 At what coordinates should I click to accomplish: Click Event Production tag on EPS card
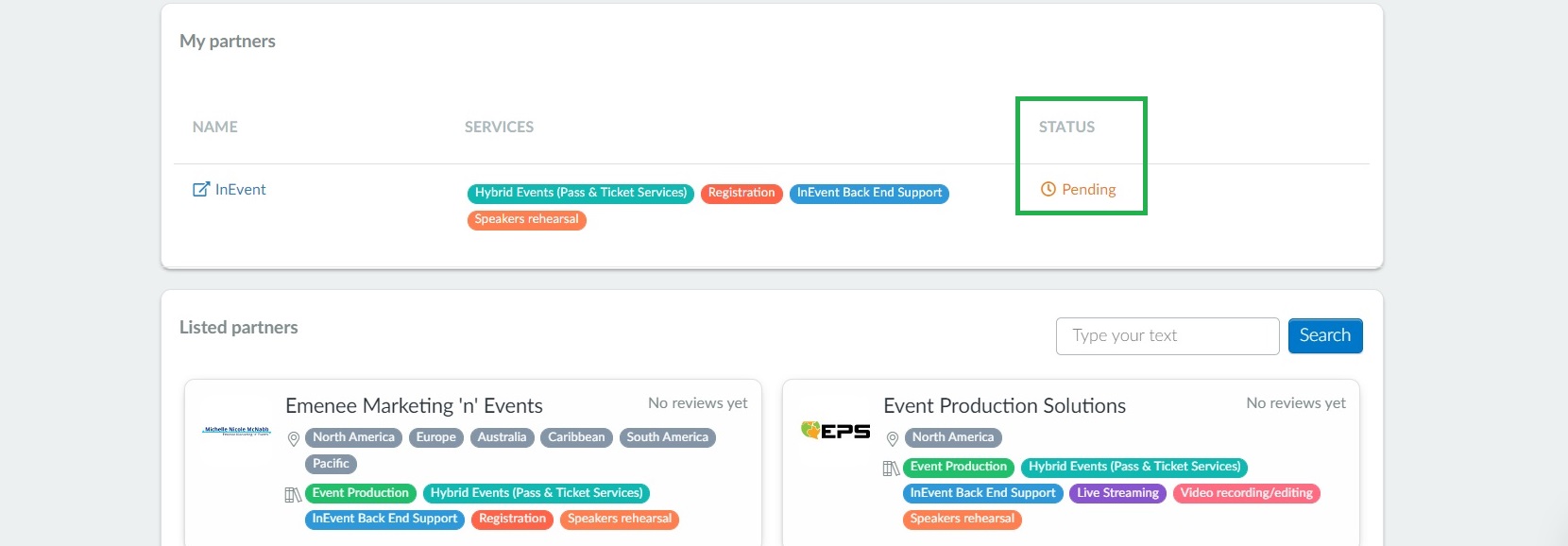pyautogui.click(x=959, y=467)
